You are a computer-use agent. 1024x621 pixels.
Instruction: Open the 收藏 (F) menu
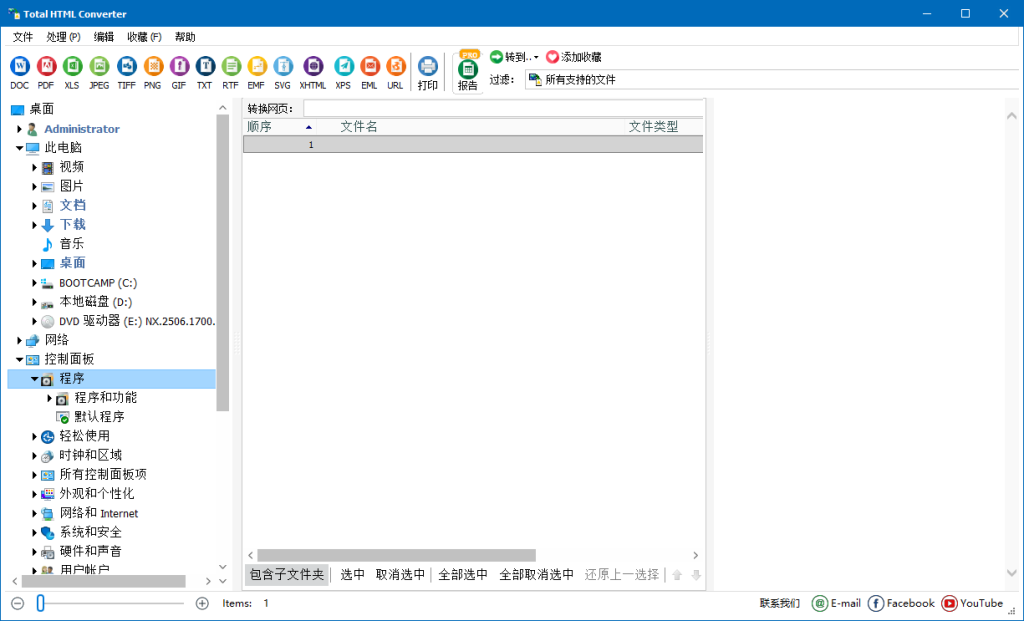[x=144, y=37]
